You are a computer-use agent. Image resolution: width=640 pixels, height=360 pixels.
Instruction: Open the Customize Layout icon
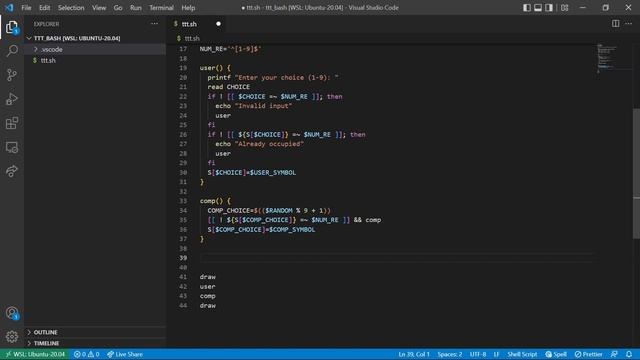coord(564,7)
